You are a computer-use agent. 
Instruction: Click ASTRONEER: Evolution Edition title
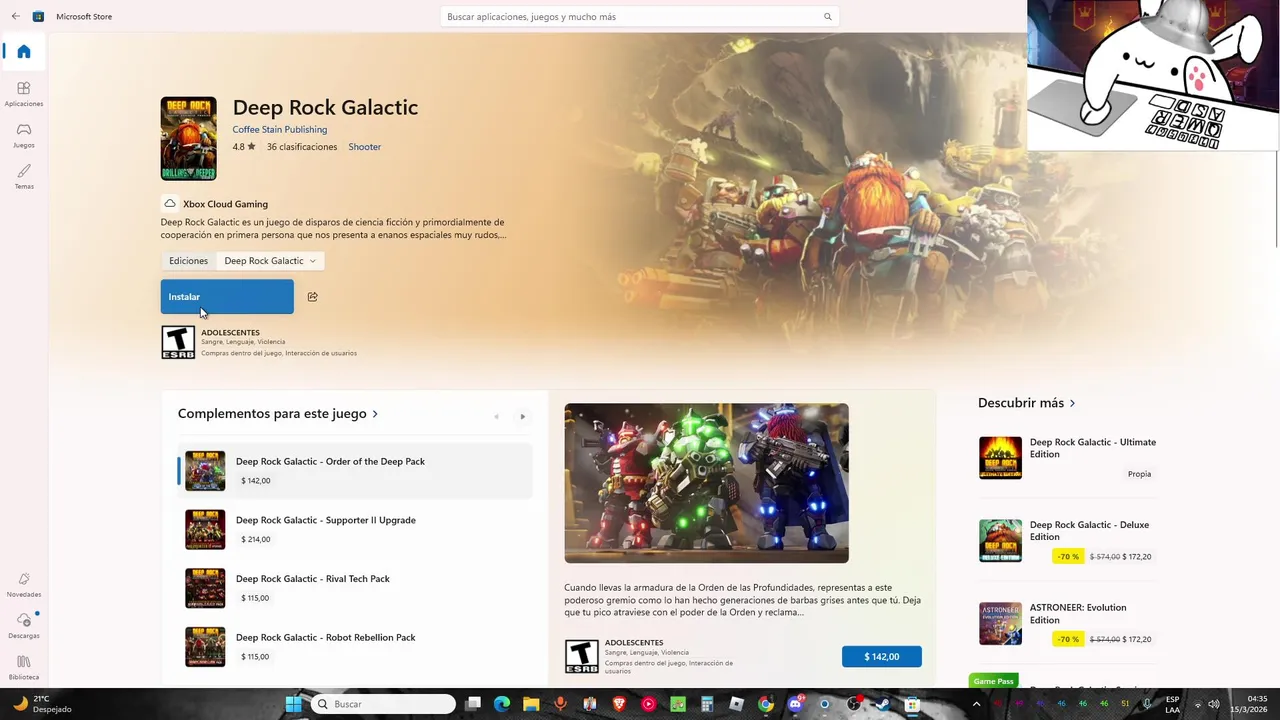pyautogui.click(x=1078, y=614)
